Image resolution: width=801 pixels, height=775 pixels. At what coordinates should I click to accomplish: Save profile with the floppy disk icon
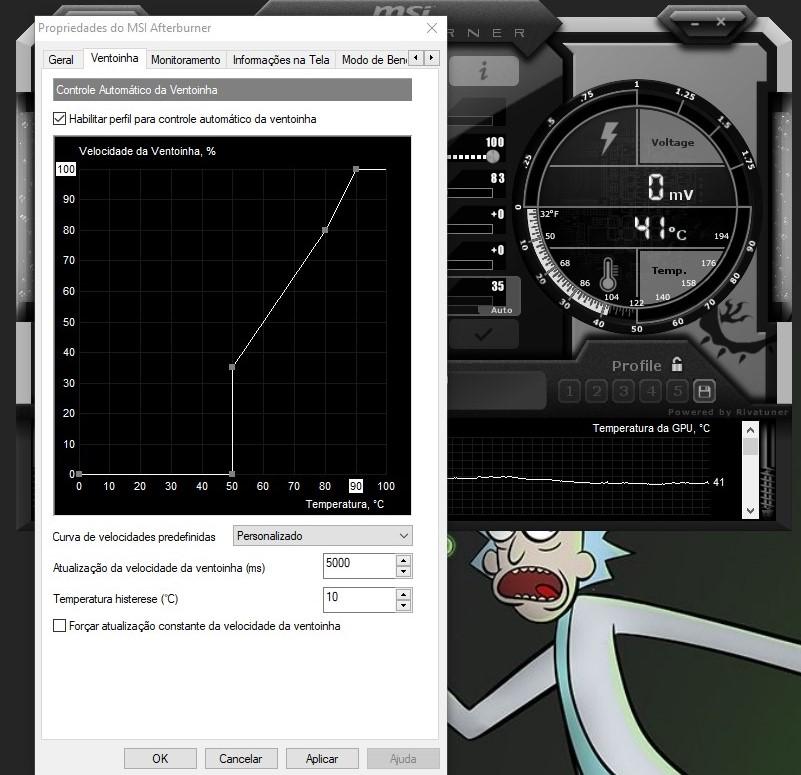pos(704,391)
